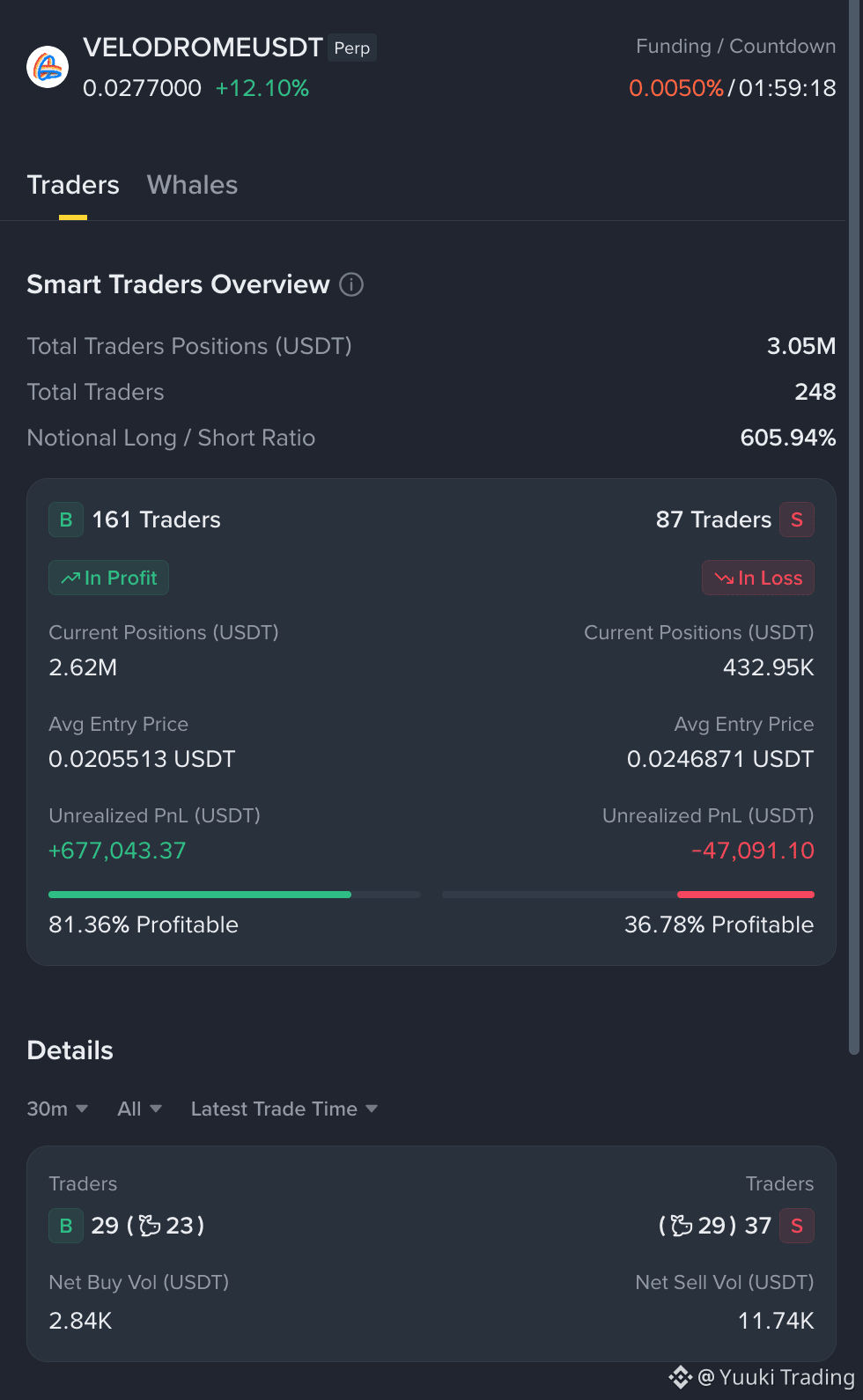Expand the 30m timeframe dropdown
The height and width of the screenshot is (1400, 863).
point(57,1109)
